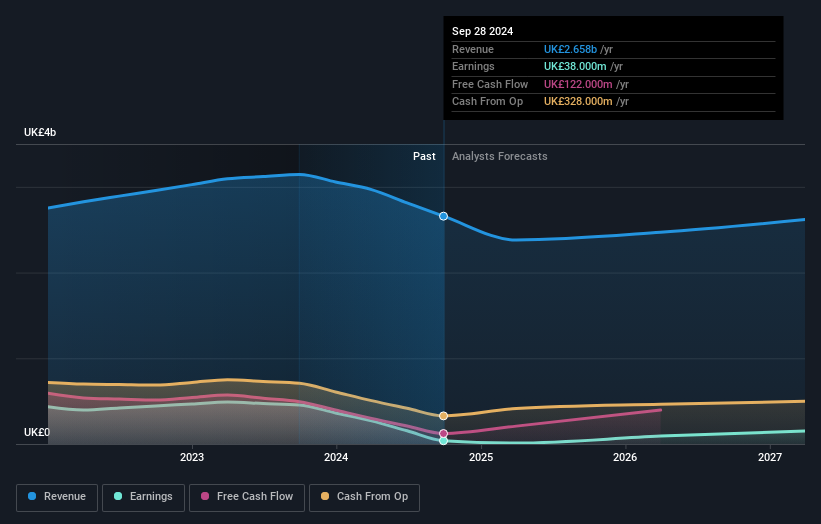The image size is (821, 524).
Task: Click the UK£122.000m free cash flow value
Action: (x=578, y=84)
